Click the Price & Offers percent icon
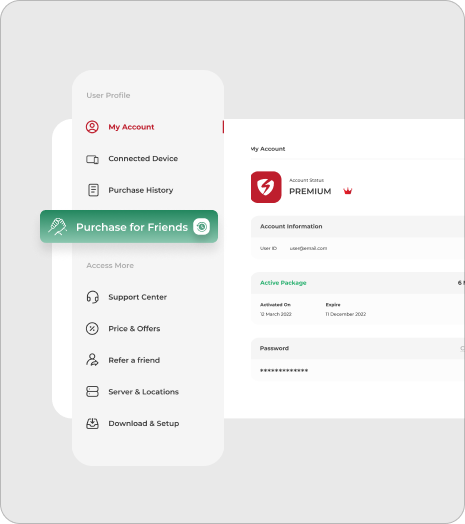Screen dimensions: 465x524 pyautogui.click(x=92, y=329)
